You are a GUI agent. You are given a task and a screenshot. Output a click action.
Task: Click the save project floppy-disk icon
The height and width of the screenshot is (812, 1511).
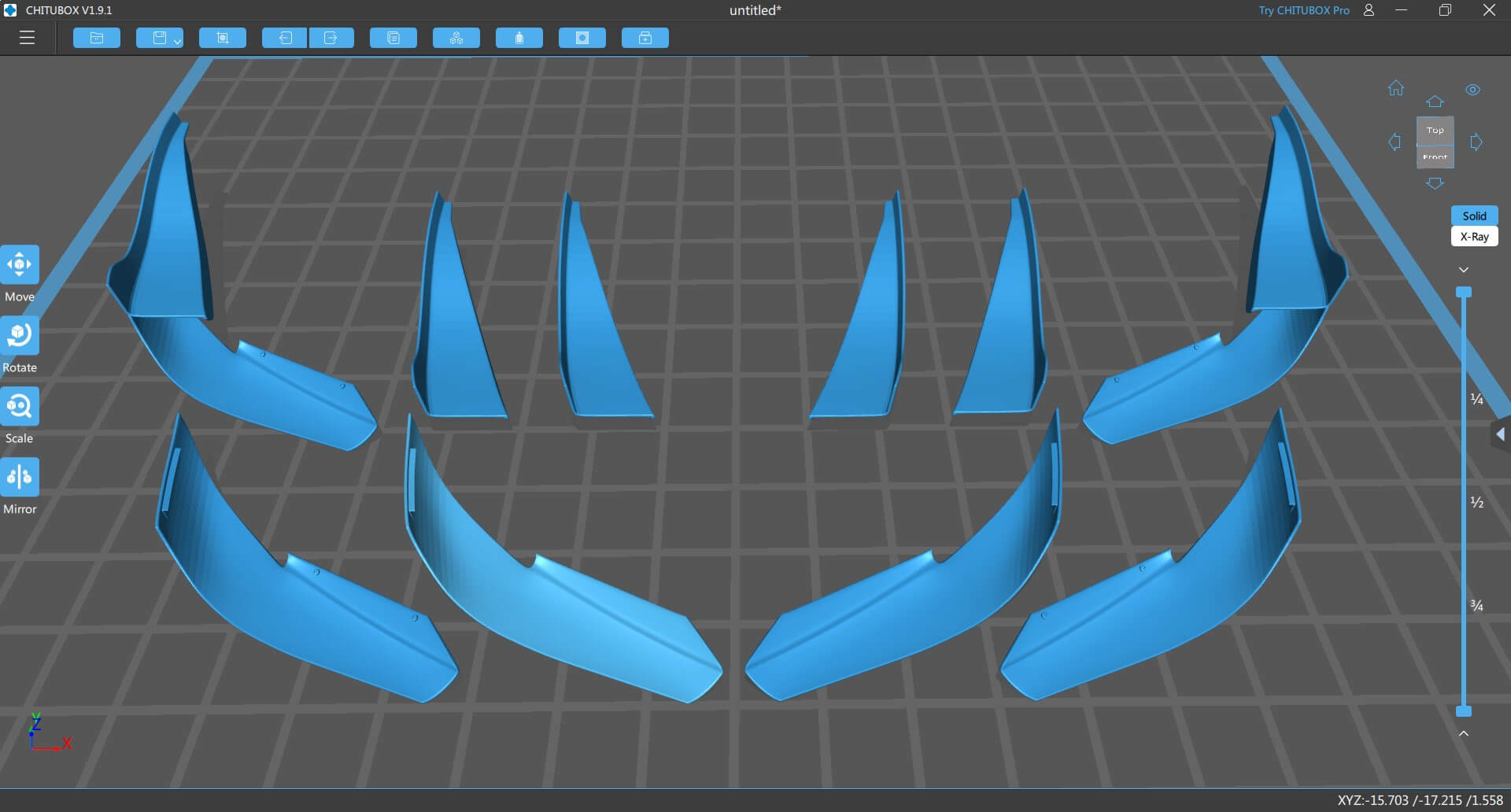[x=158, y=38]
